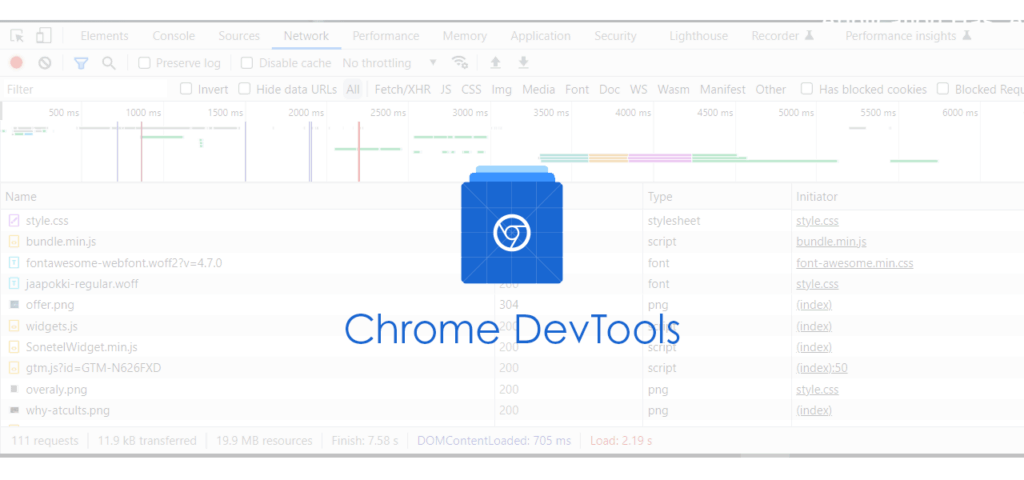
Task: Filter by WS requests
Action: pyautogui.click(x=639, y=89)
